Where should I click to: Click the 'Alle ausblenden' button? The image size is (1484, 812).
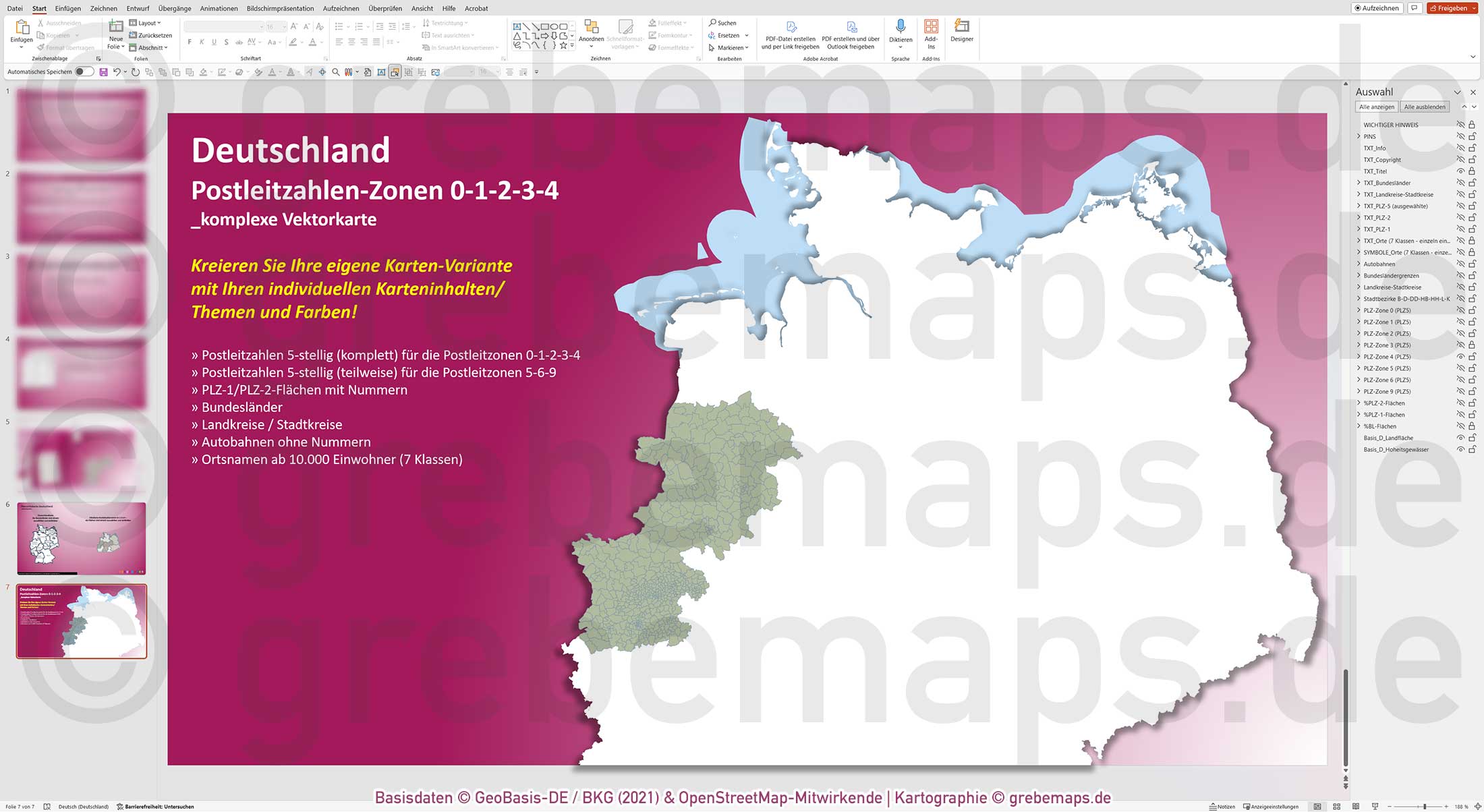click(x=1425, y=107)
